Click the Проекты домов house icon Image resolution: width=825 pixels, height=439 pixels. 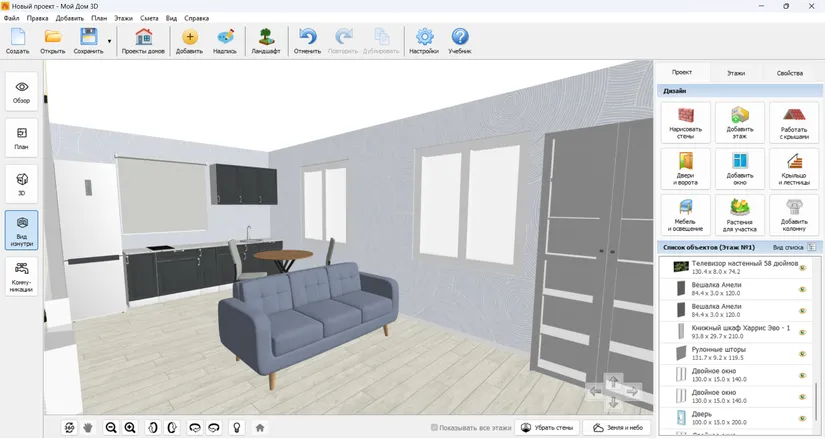pyautogui.click(x=143, y=41)
